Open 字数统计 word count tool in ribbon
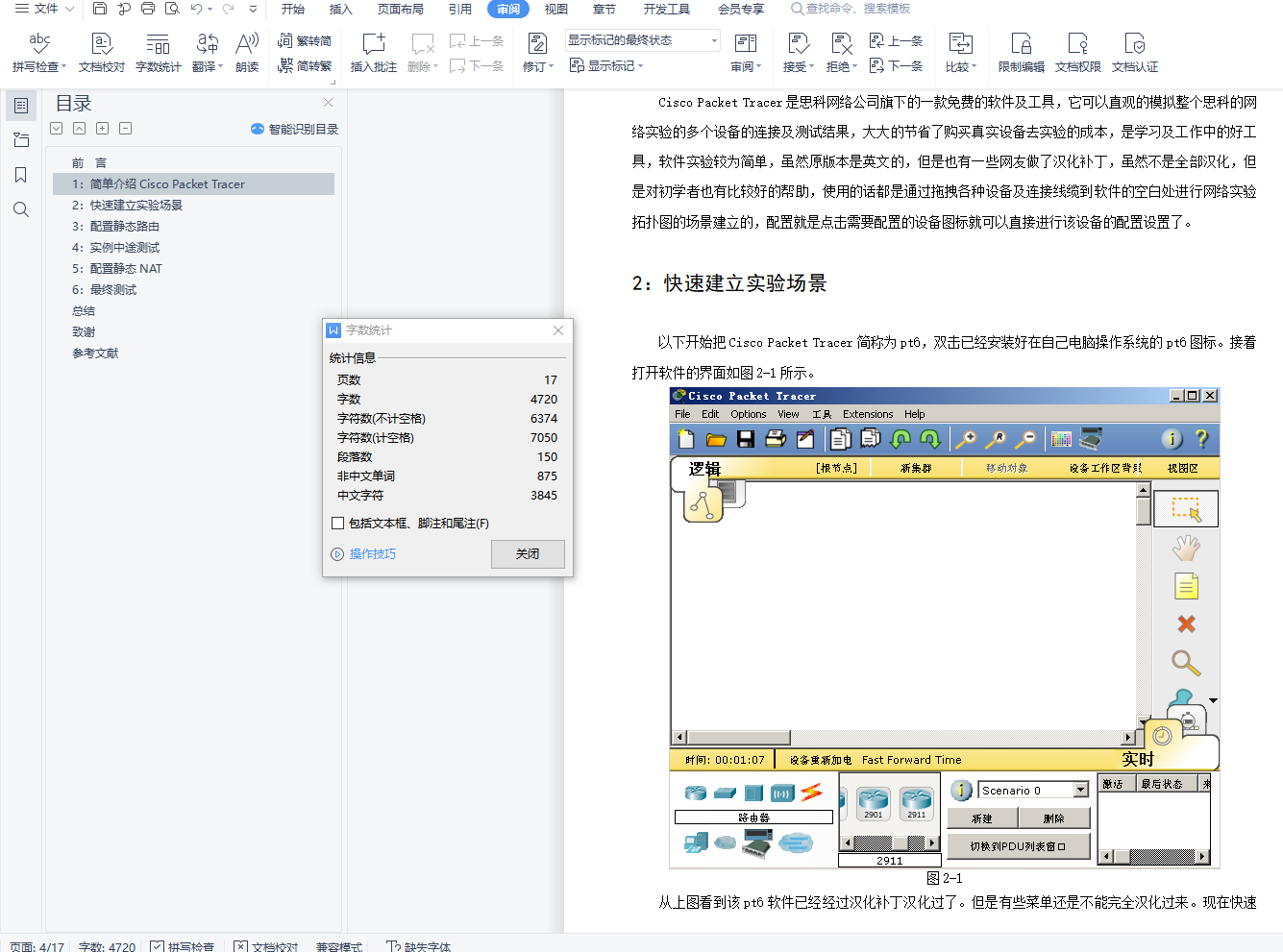 pyautogui.click(x=159, y=53)
